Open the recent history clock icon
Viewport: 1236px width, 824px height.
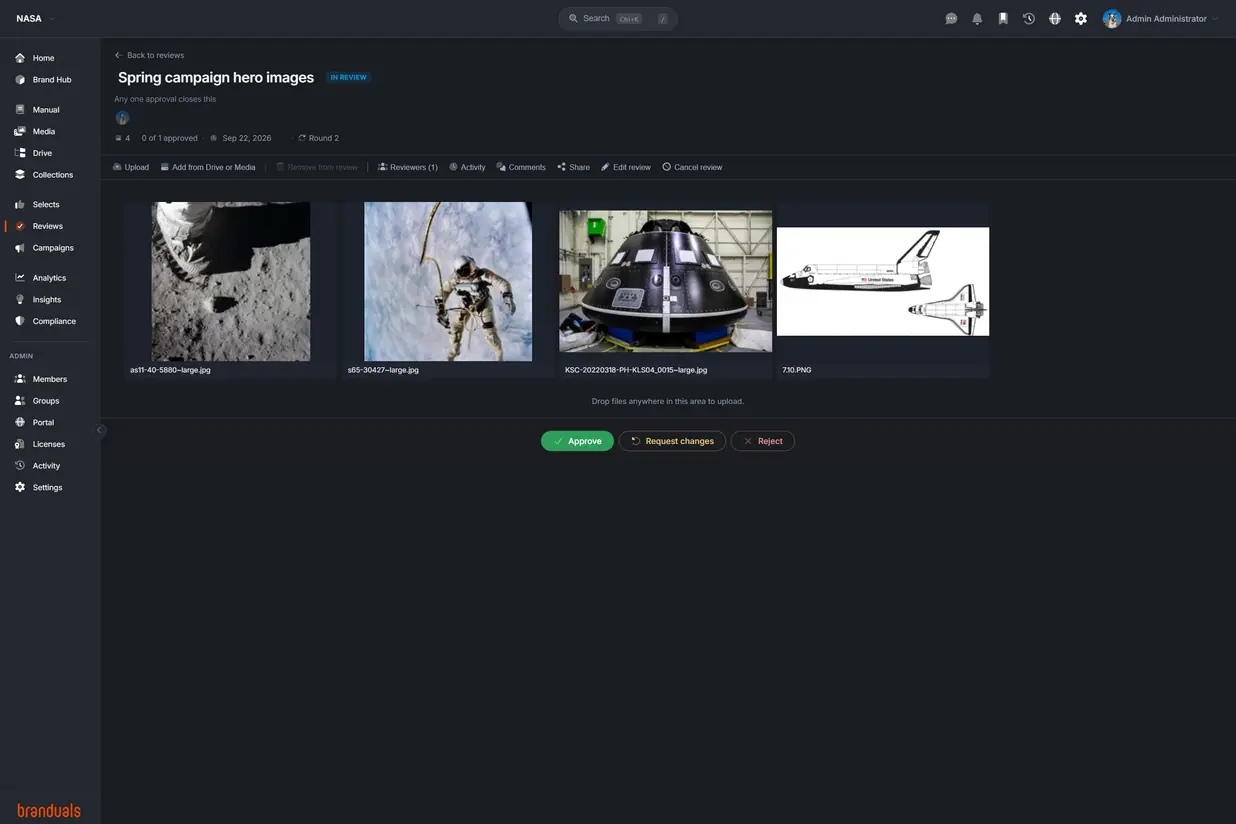(x=1029, y=19)
